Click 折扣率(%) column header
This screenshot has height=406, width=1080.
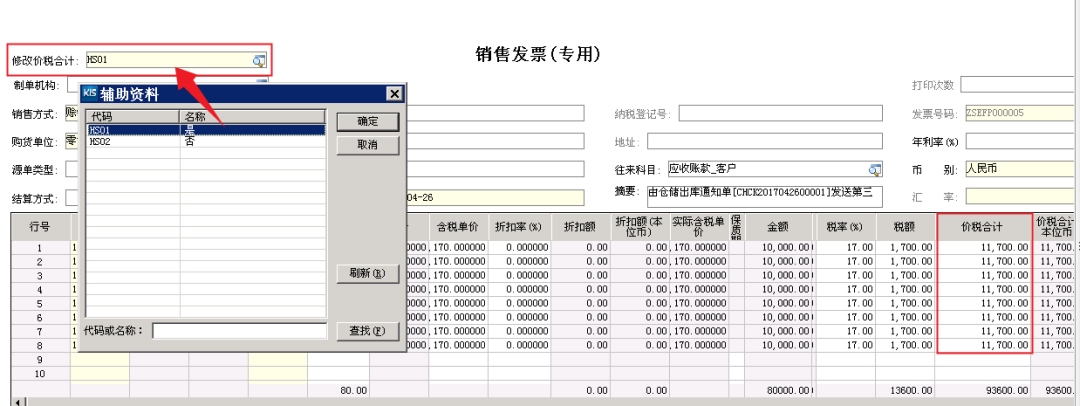519,227
